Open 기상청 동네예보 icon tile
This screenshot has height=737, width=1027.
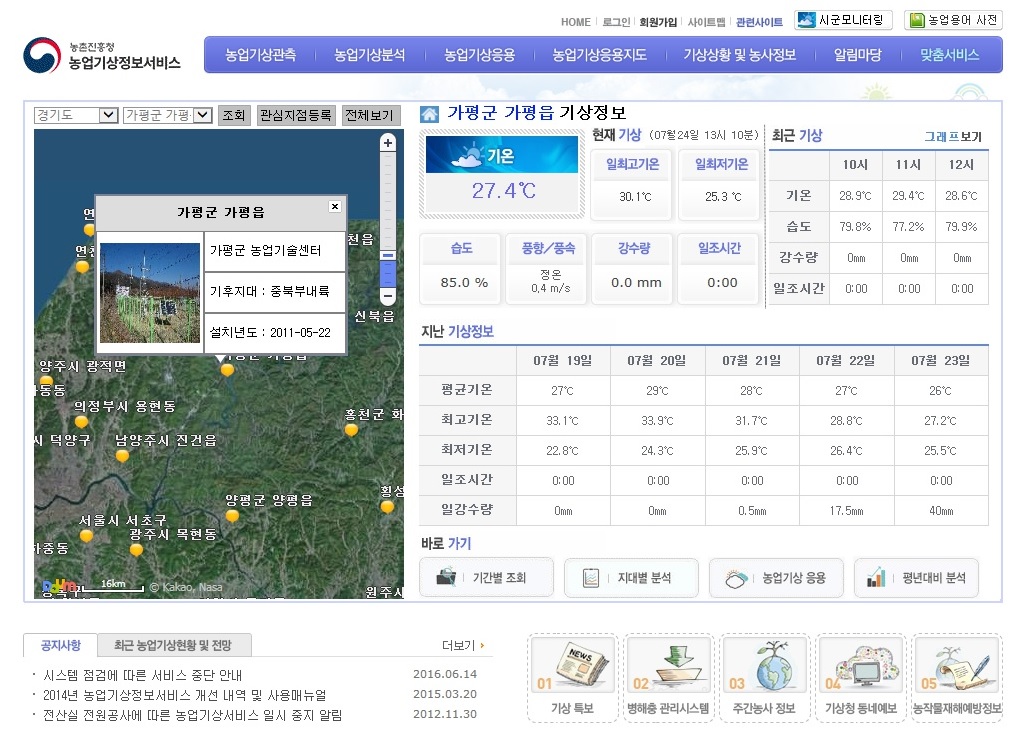tap(860, 678)
